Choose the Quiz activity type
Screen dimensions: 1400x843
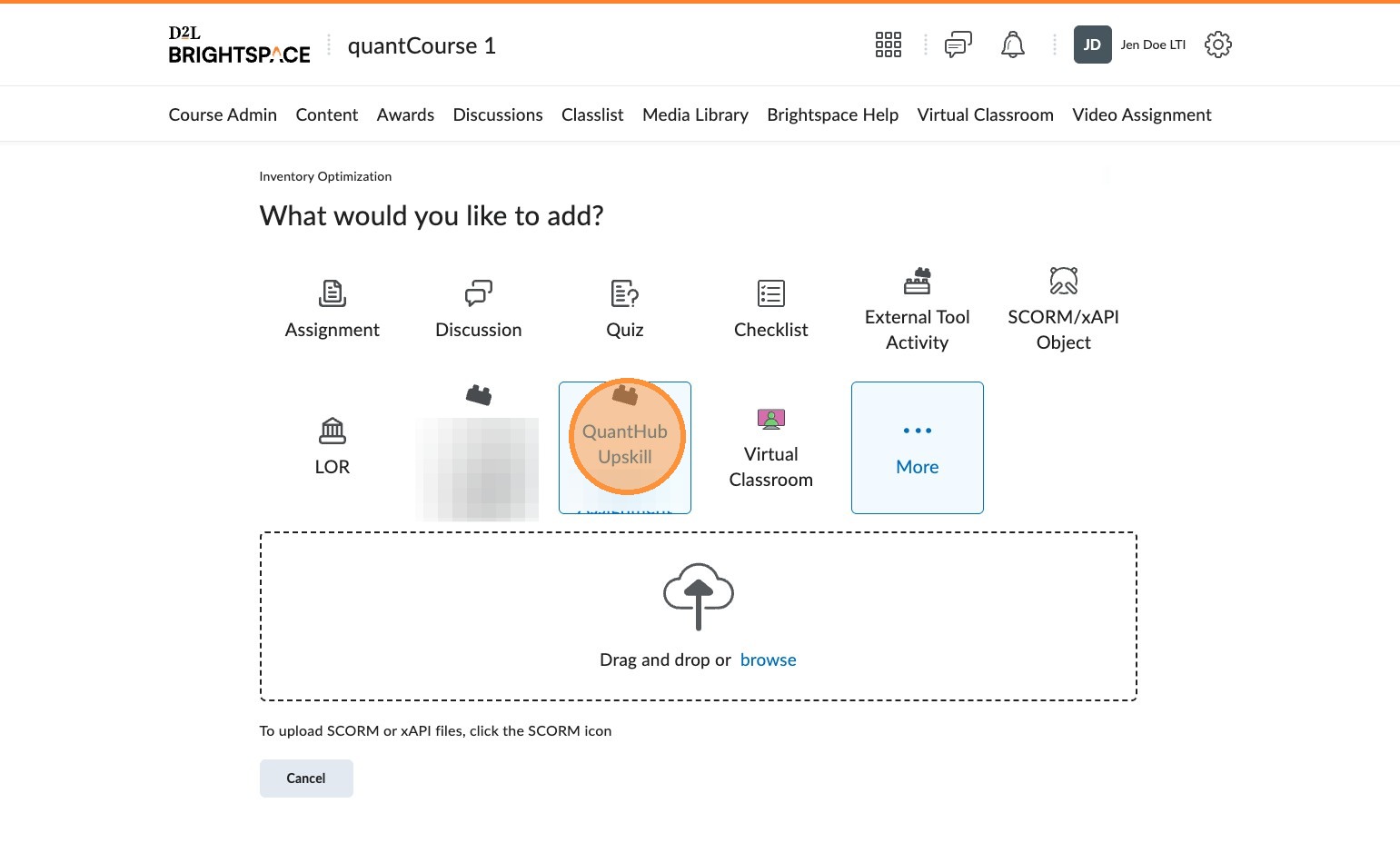[x=624, y=310]
